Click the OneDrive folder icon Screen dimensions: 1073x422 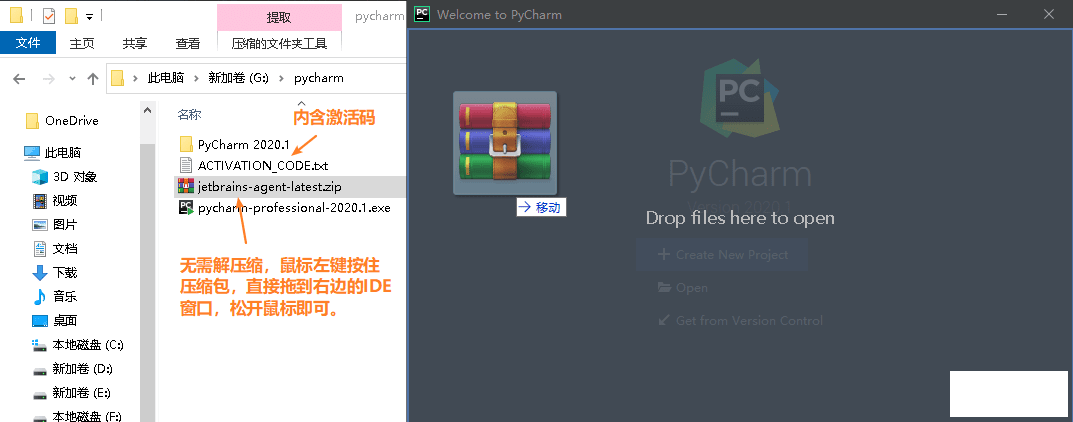point(32,121)
